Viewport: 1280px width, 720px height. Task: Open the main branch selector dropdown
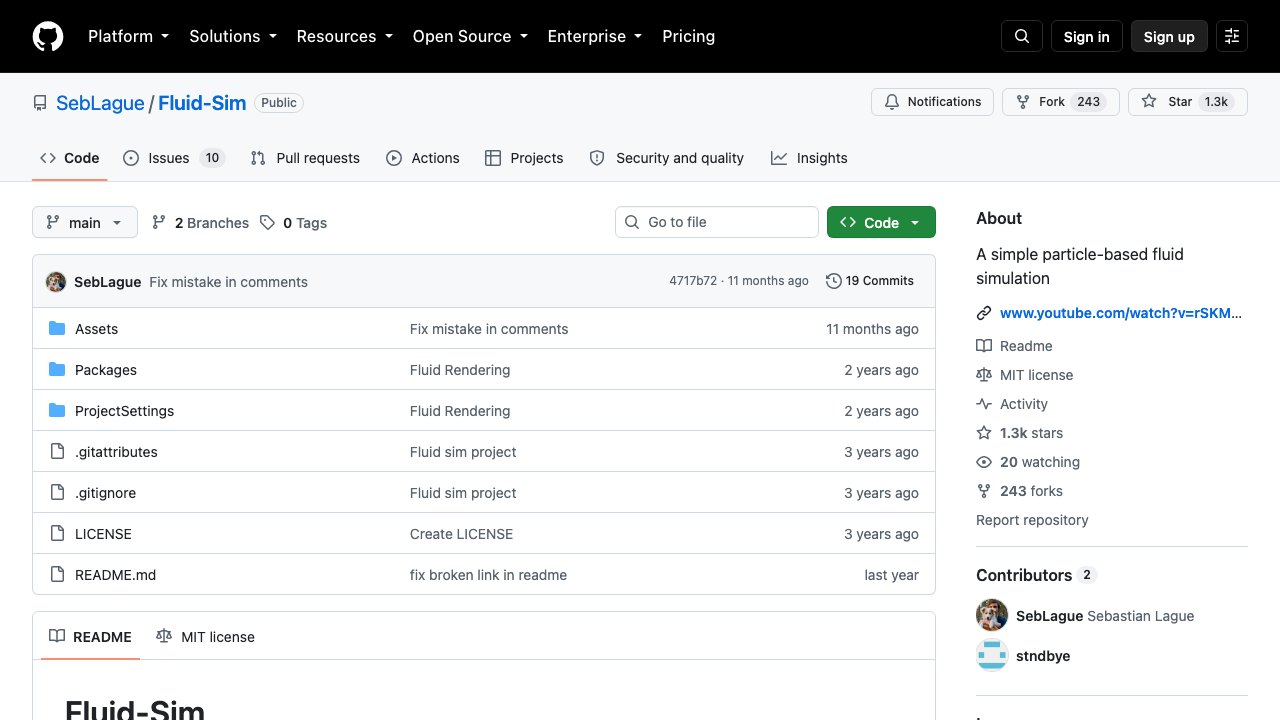click(x=85, y=222)
